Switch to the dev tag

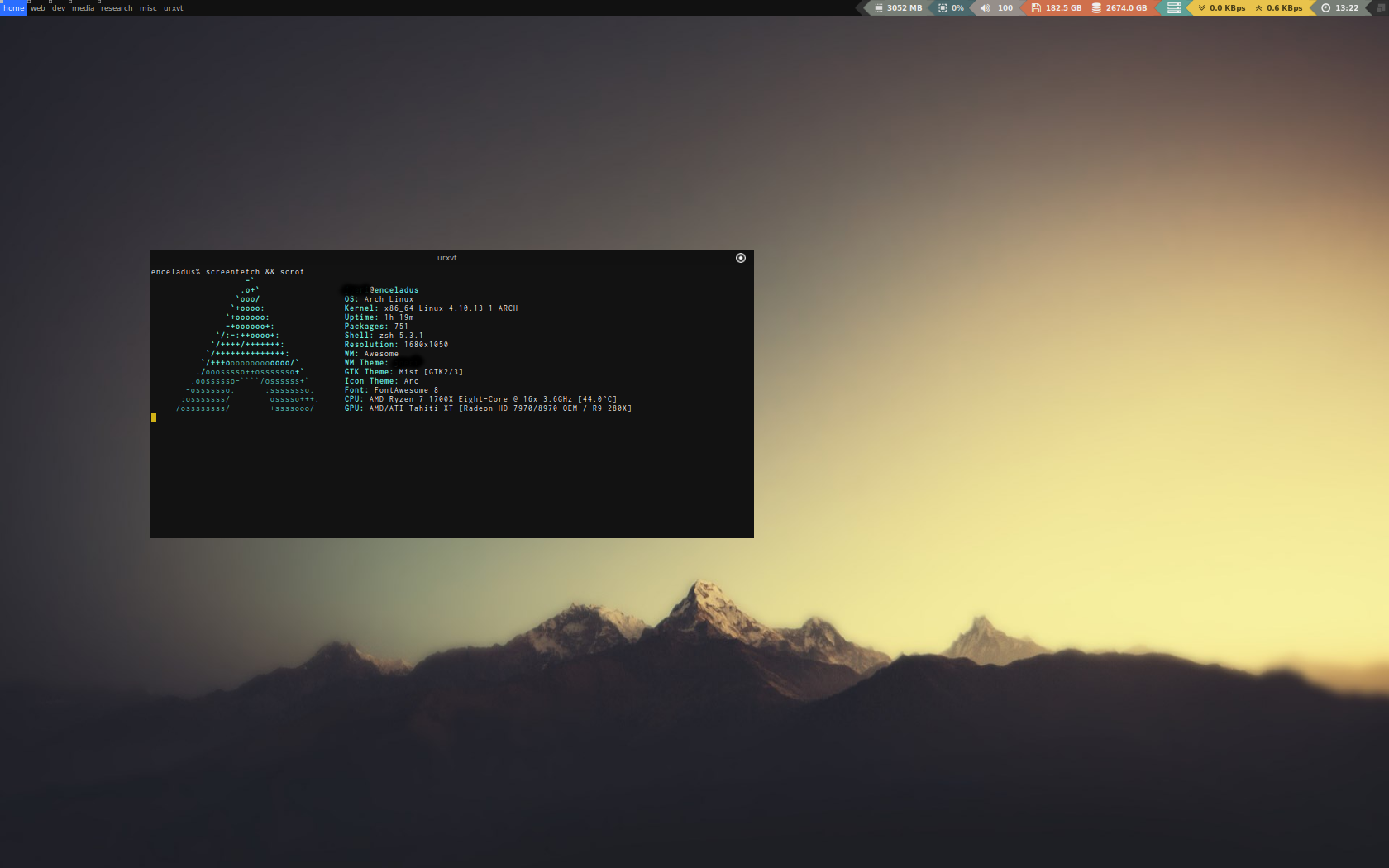click(x=59, y=8)
